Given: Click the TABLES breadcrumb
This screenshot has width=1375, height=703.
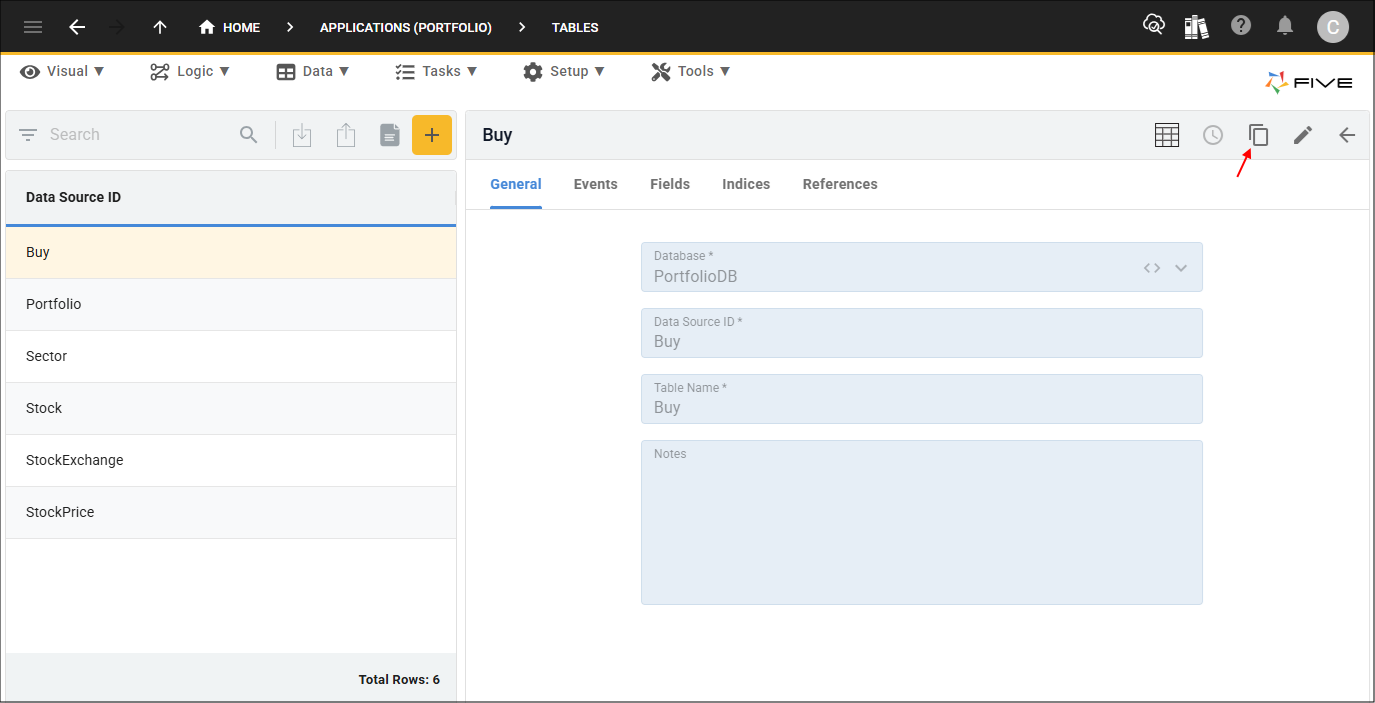Looking at the screenshot, I should pos(575,27).
